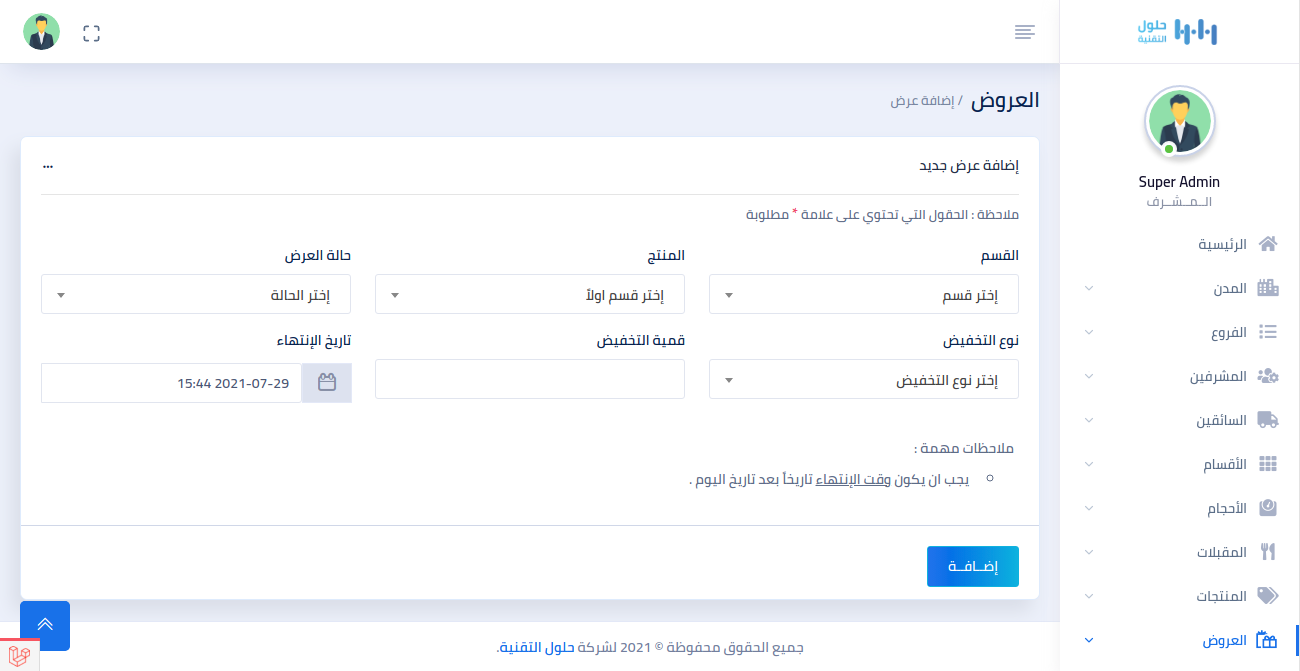
Task: Click the tag icon for المنتجات
Action: 1268,596
